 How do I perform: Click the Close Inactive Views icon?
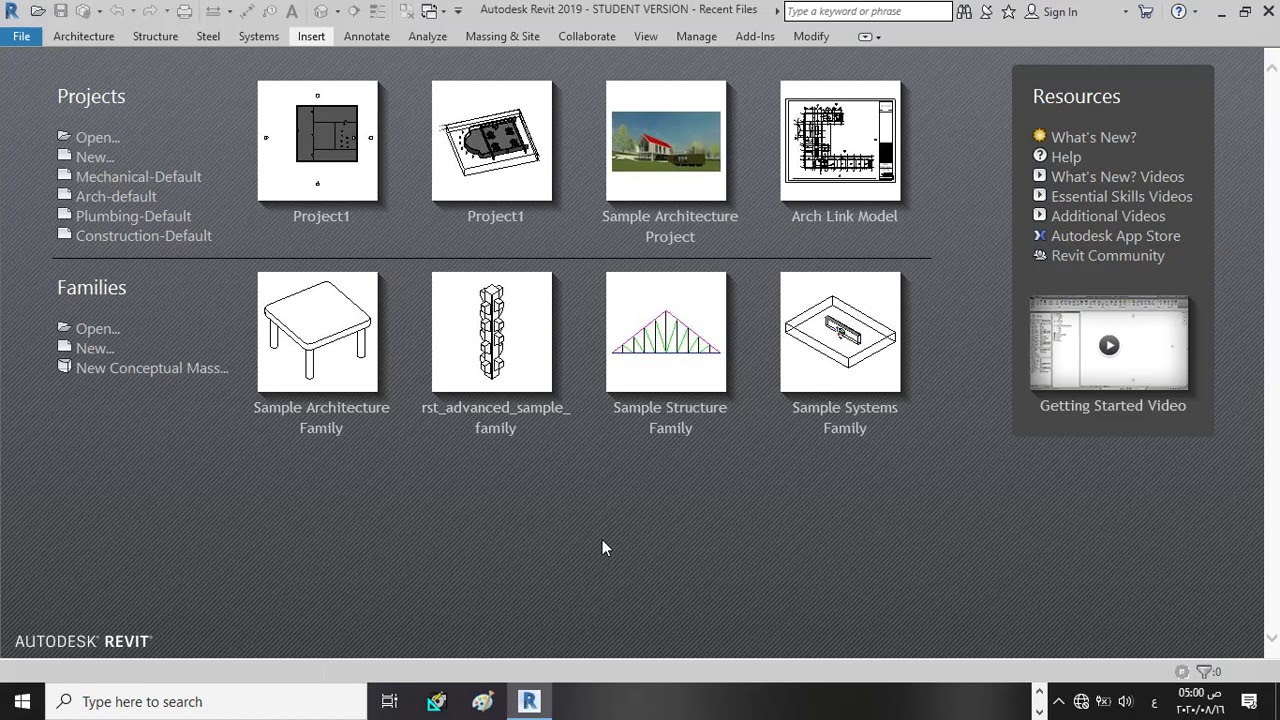tap(407, 11)
